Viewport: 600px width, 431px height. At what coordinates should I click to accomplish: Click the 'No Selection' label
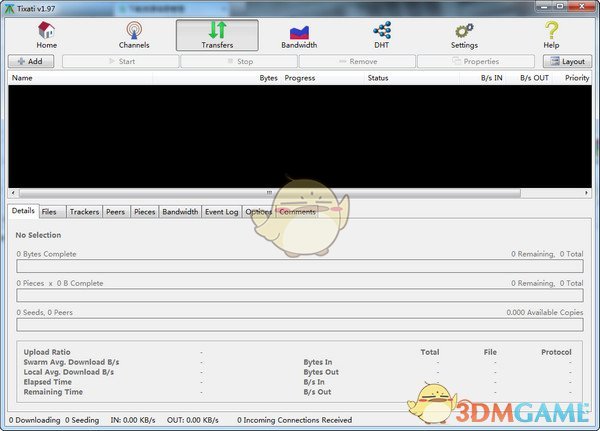38,235
